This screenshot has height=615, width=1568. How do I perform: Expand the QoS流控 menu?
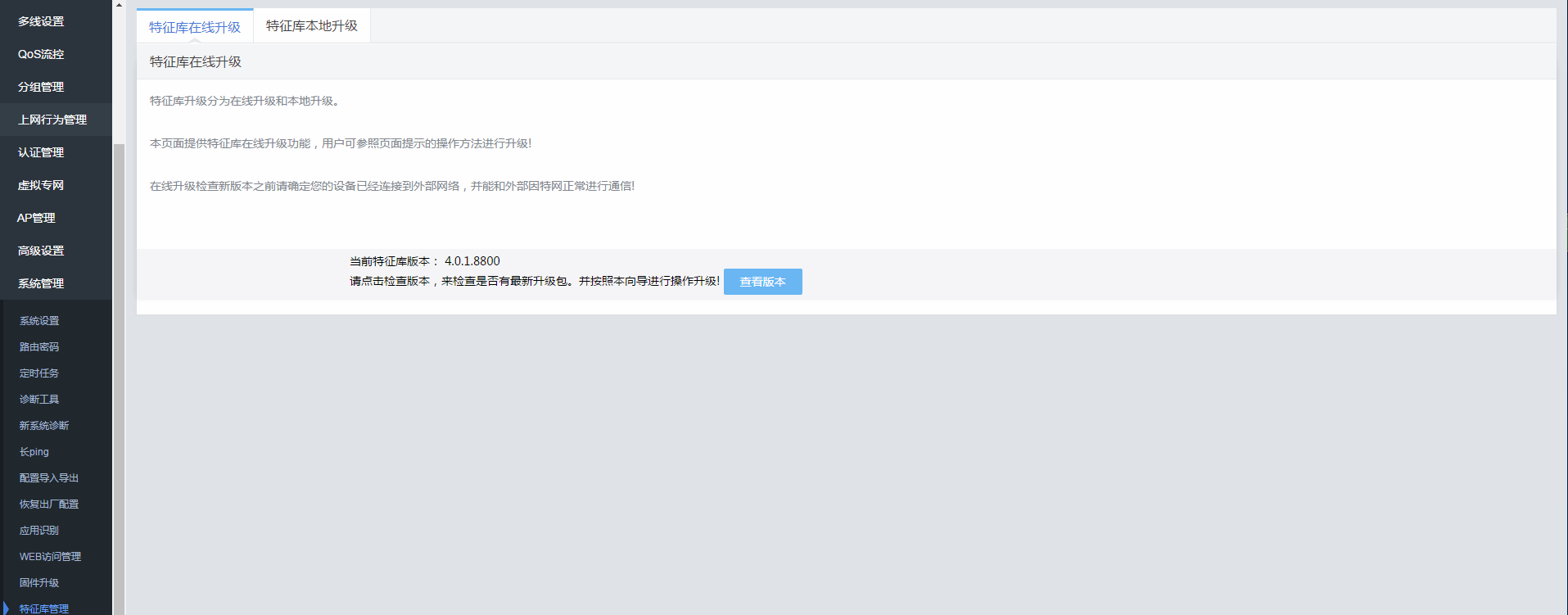[41, 54]
